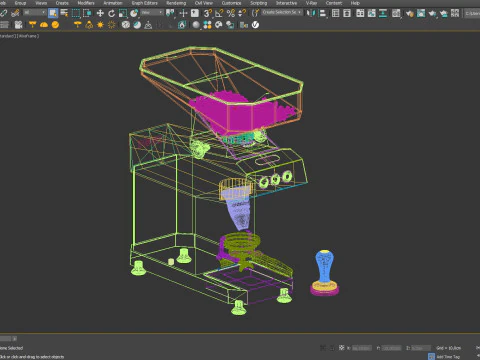The image size is (480, 360).
Task: Click the Edit Named Selection Sets icon
Action: click(255, 13)
